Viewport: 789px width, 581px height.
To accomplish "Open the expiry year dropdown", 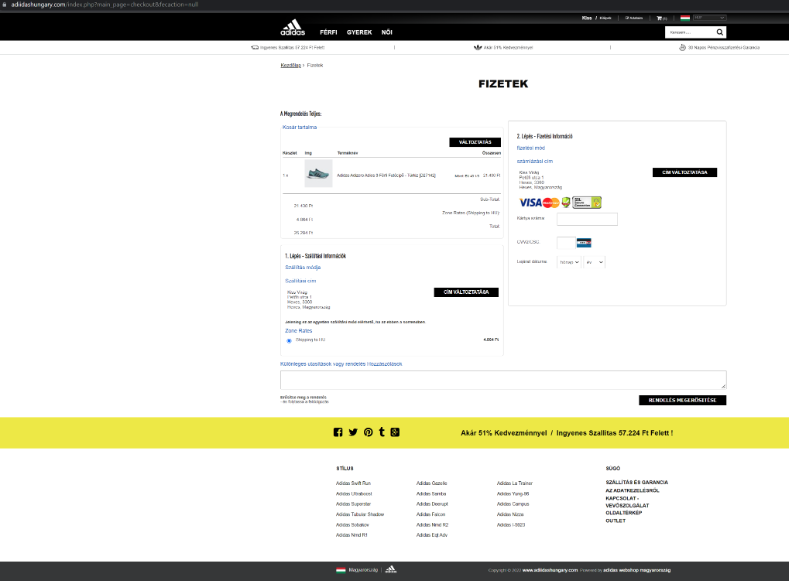I will tap(595, 261).
